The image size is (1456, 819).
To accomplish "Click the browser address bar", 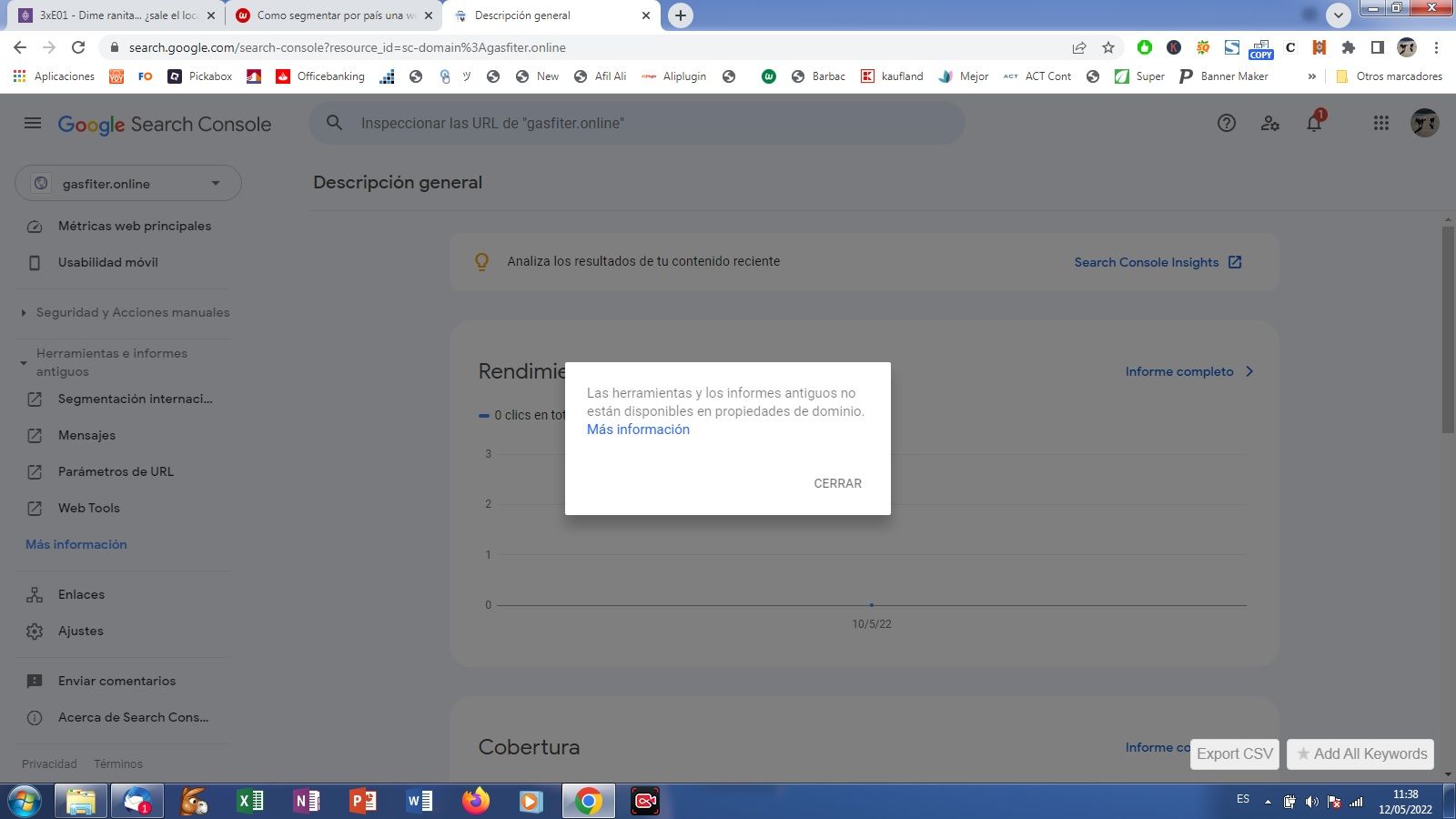I will 582,47.
